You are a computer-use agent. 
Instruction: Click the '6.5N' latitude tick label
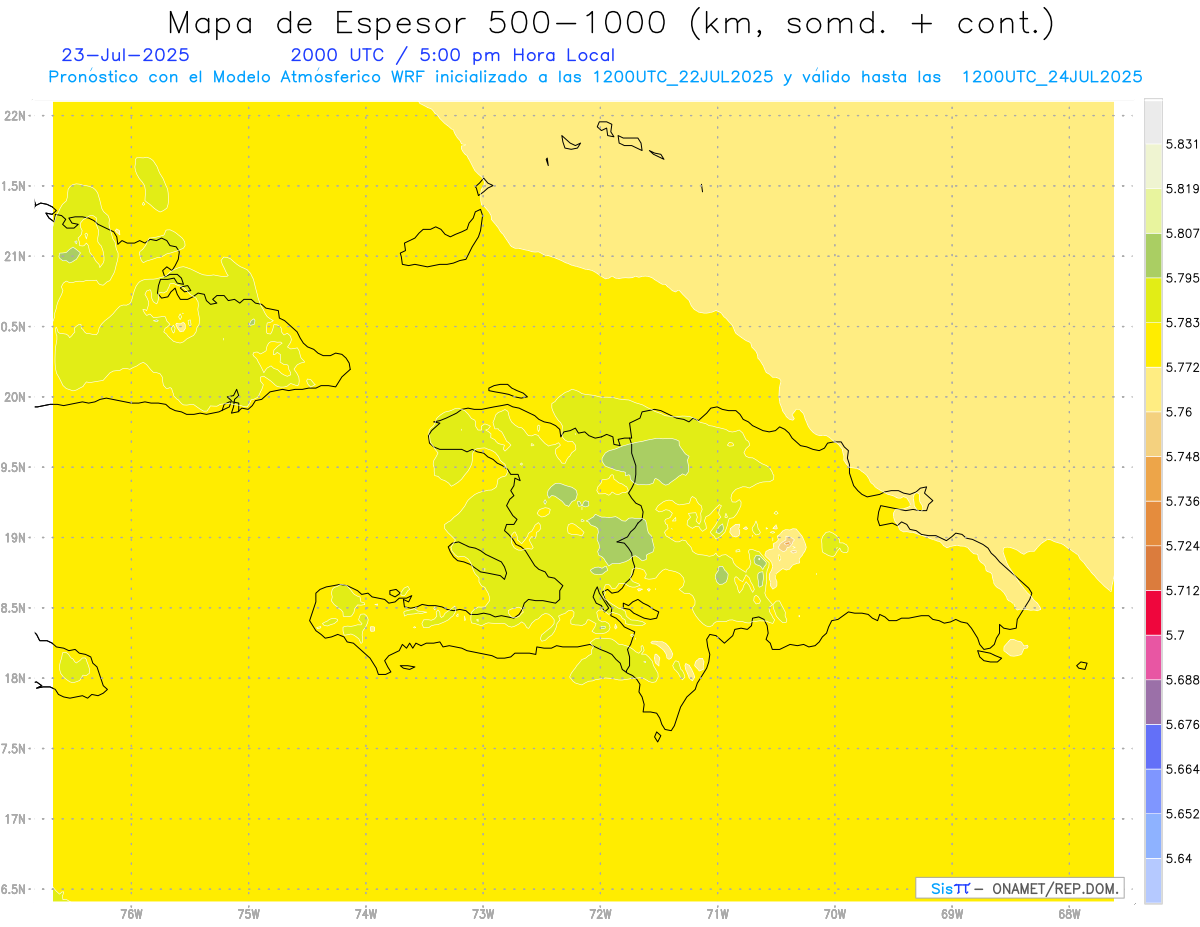[15, 889]
